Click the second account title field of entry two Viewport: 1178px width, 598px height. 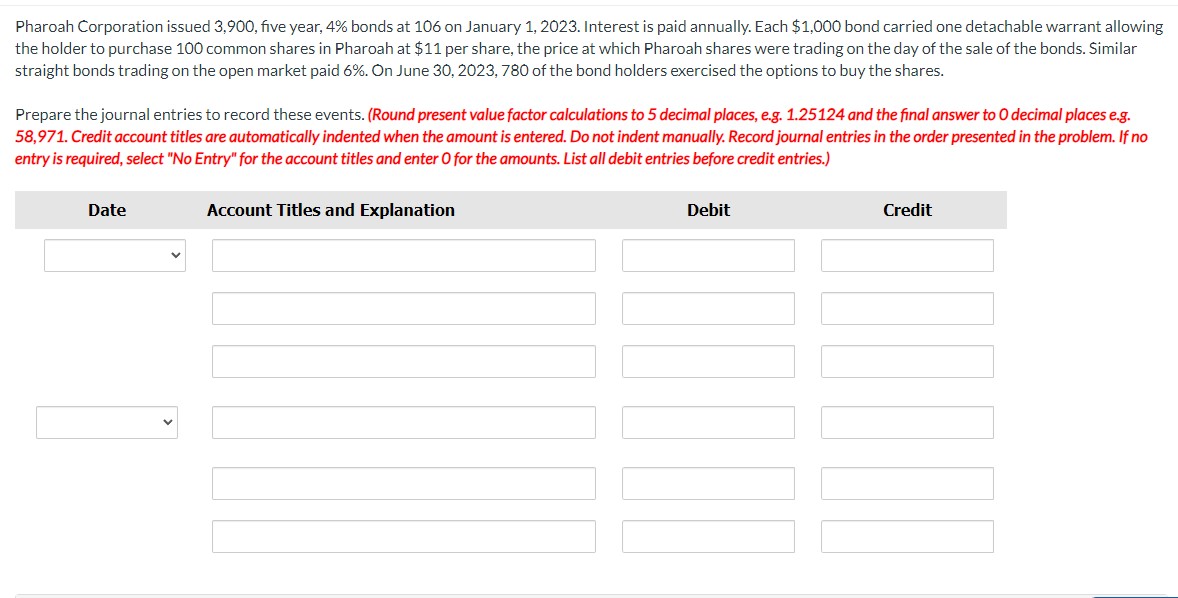click(x=403, y=483)
